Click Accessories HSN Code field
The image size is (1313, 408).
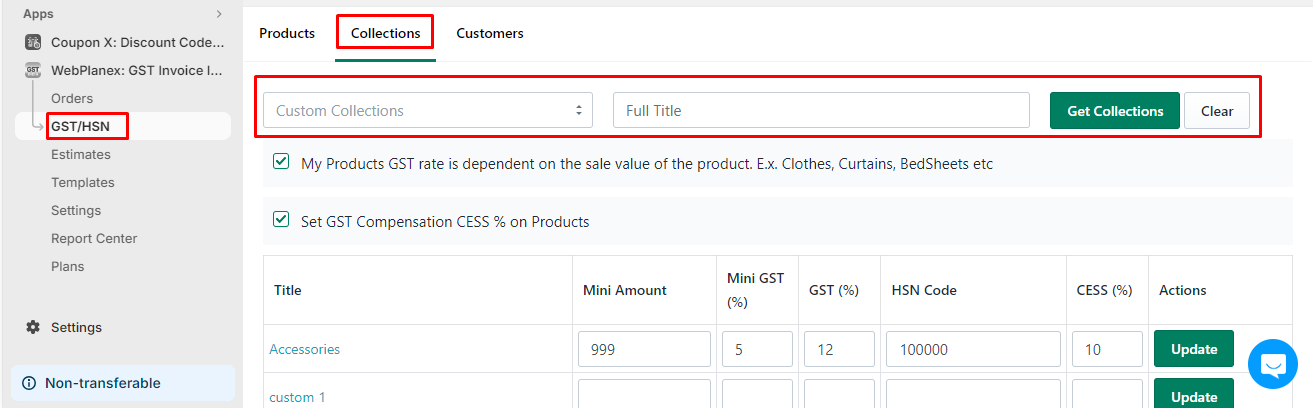tap(973, 349)
